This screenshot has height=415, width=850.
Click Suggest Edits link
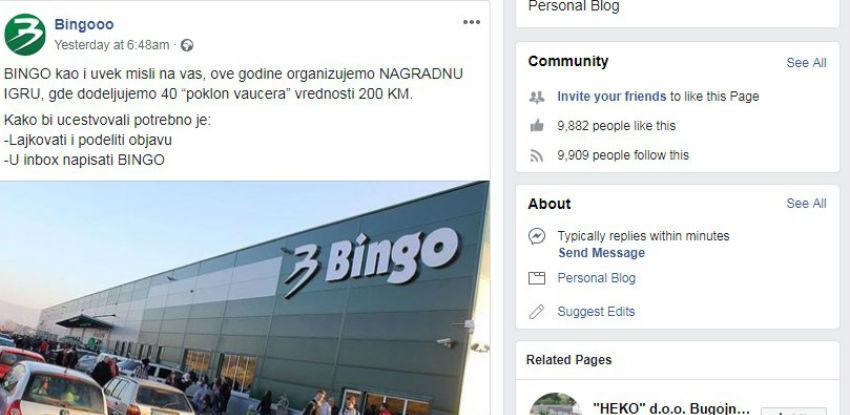[x=596, y=312]
